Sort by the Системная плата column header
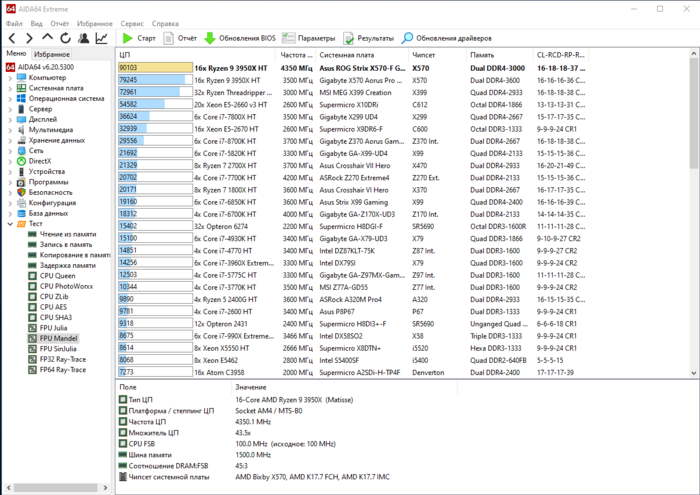Screen dimensions: 700x495 [362, 55]
